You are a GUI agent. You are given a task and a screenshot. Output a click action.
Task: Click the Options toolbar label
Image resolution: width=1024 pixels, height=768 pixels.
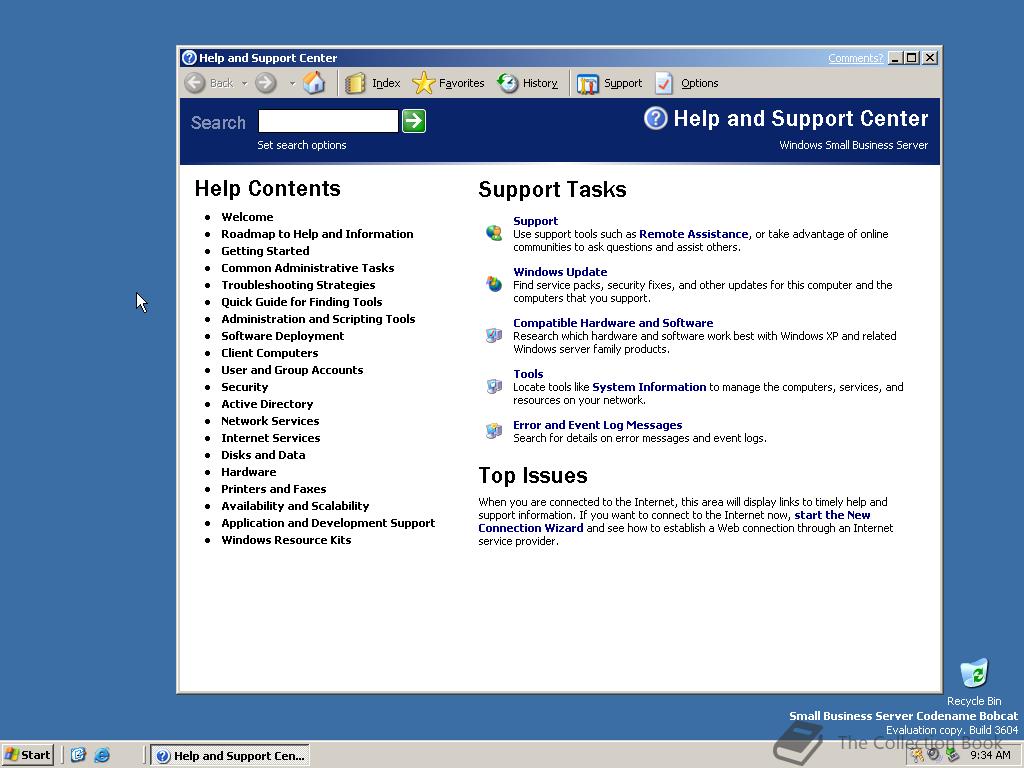pos(699,83)
